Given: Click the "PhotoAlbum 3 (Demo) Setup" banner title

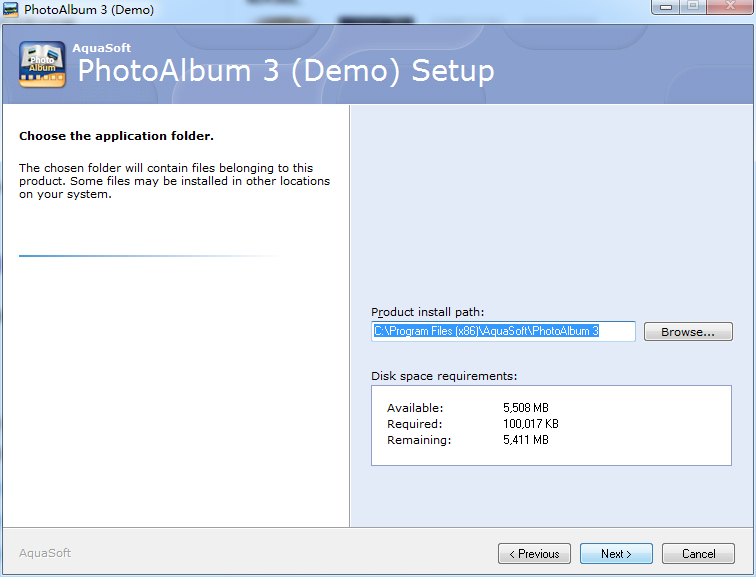Looking at the screenshot, I should coord(286,71).
